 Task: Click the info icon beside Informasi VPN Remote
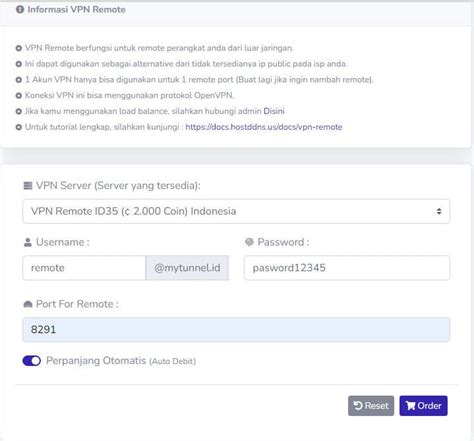(x=20, y=9)
